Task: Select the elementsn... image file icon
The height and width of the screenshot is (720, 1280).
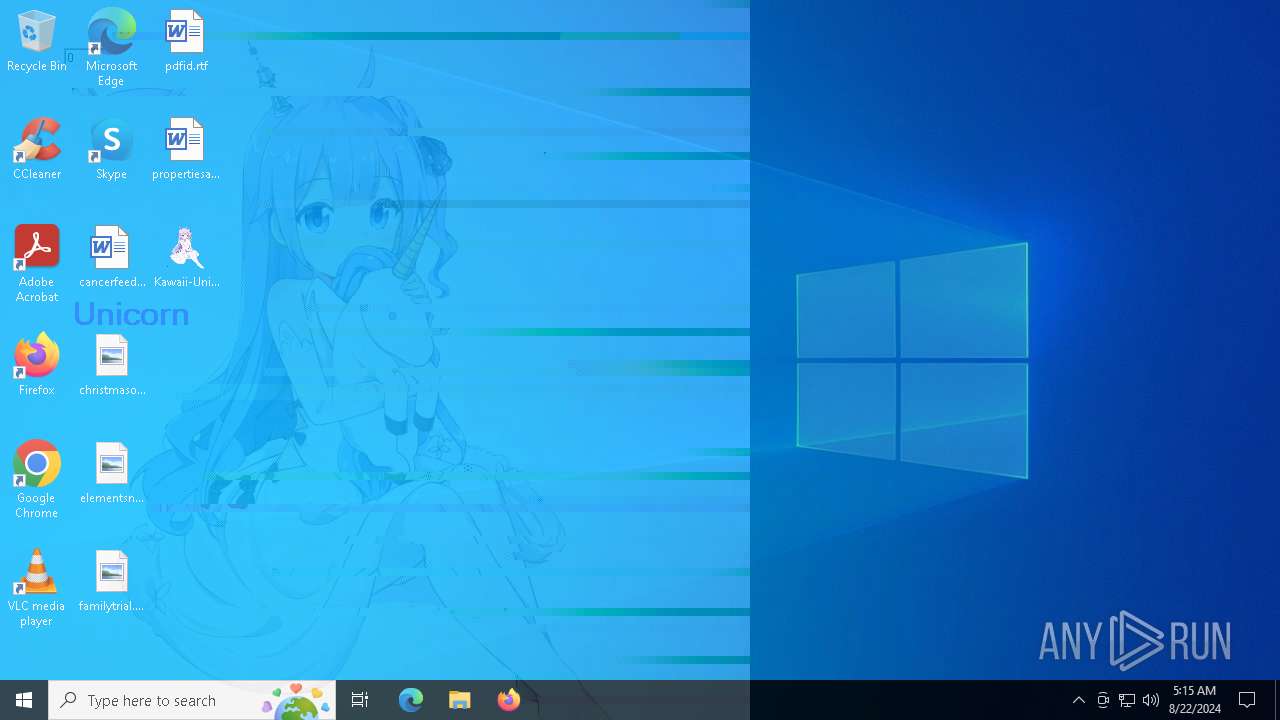Action: pos(111,473)
